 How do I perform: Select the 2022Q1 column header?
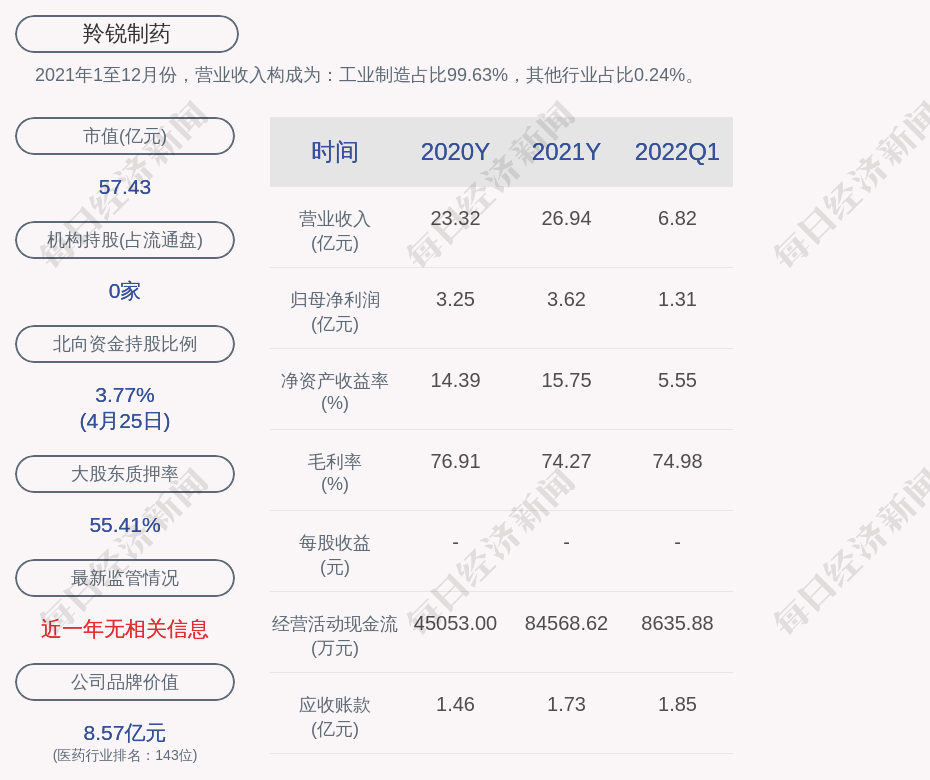tap(677, 152)
